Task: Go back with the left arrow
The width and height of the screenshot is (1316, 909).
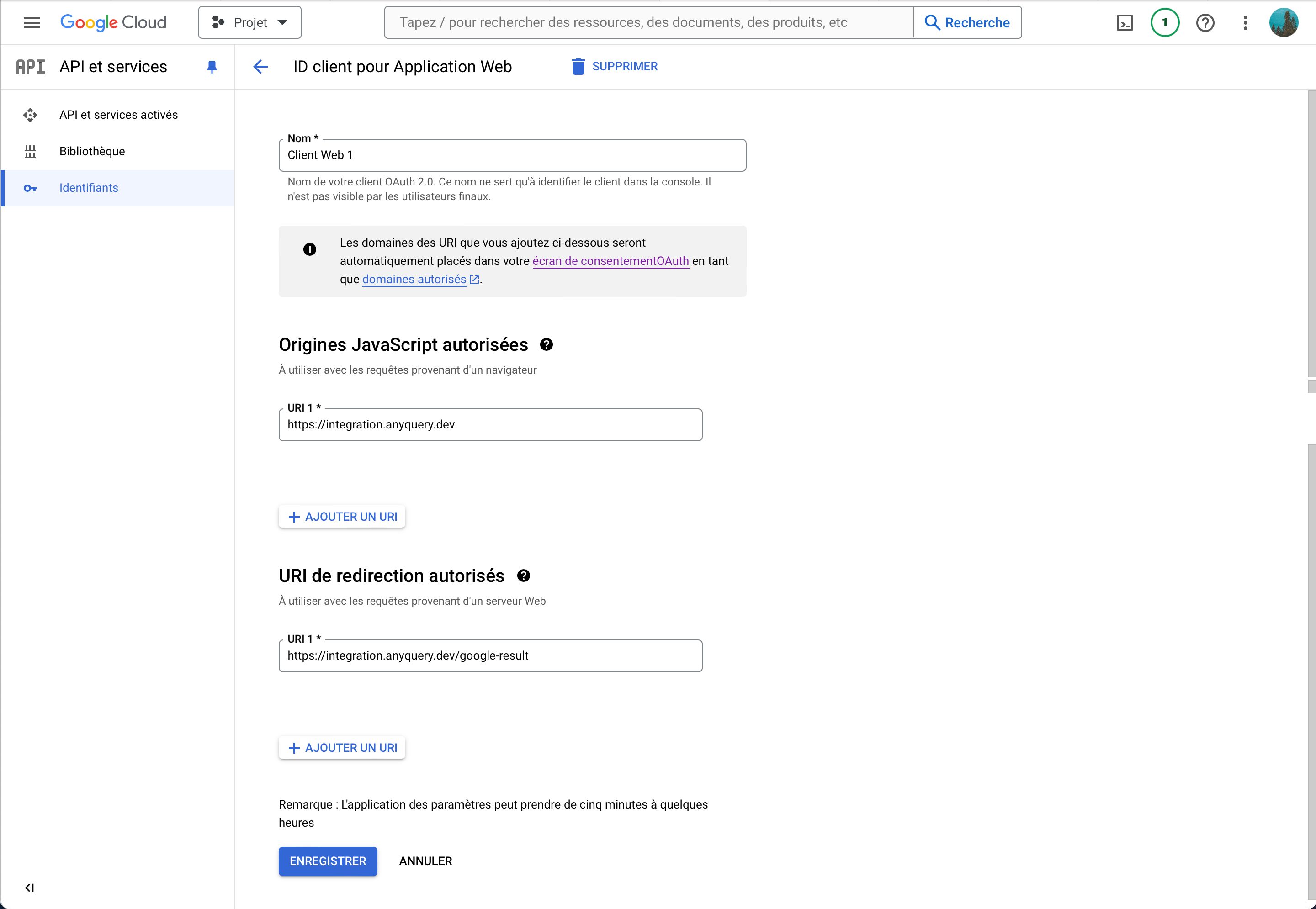Action: coord(260,67)
